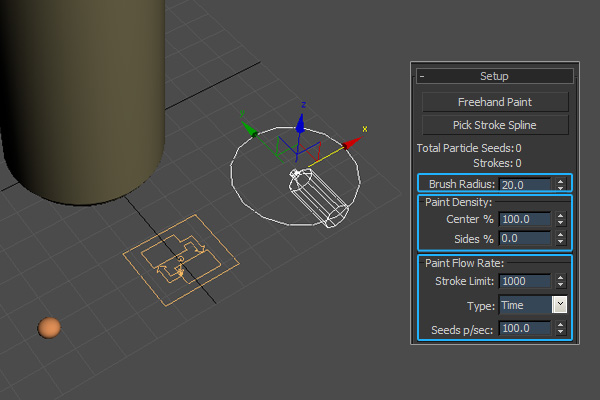The height and width of the screenshot is (400, 600).
Task: Click the Sides % value field
Action: 524,238
